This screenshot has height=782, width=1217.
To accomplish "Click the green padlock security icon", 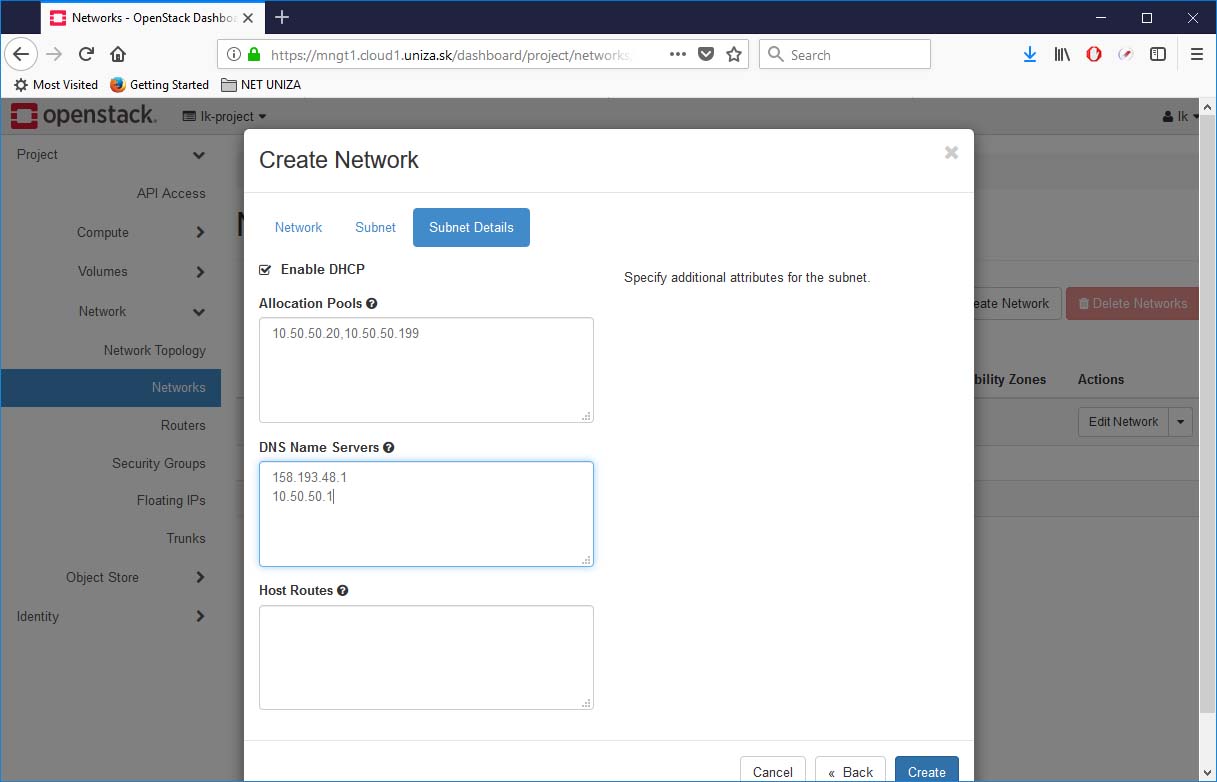I will click(254, 55).
